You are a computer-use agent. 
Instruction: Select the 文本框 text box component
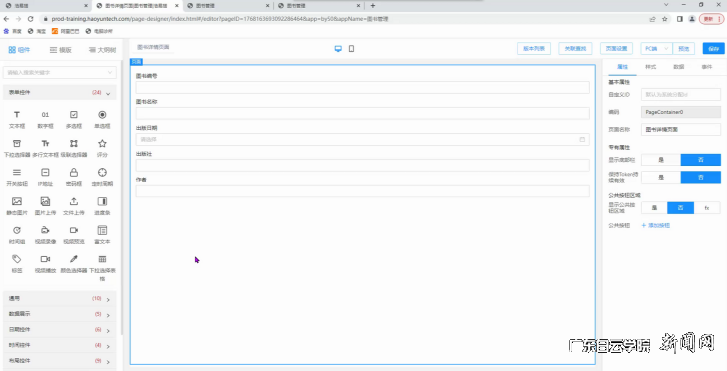click(17, 119)
